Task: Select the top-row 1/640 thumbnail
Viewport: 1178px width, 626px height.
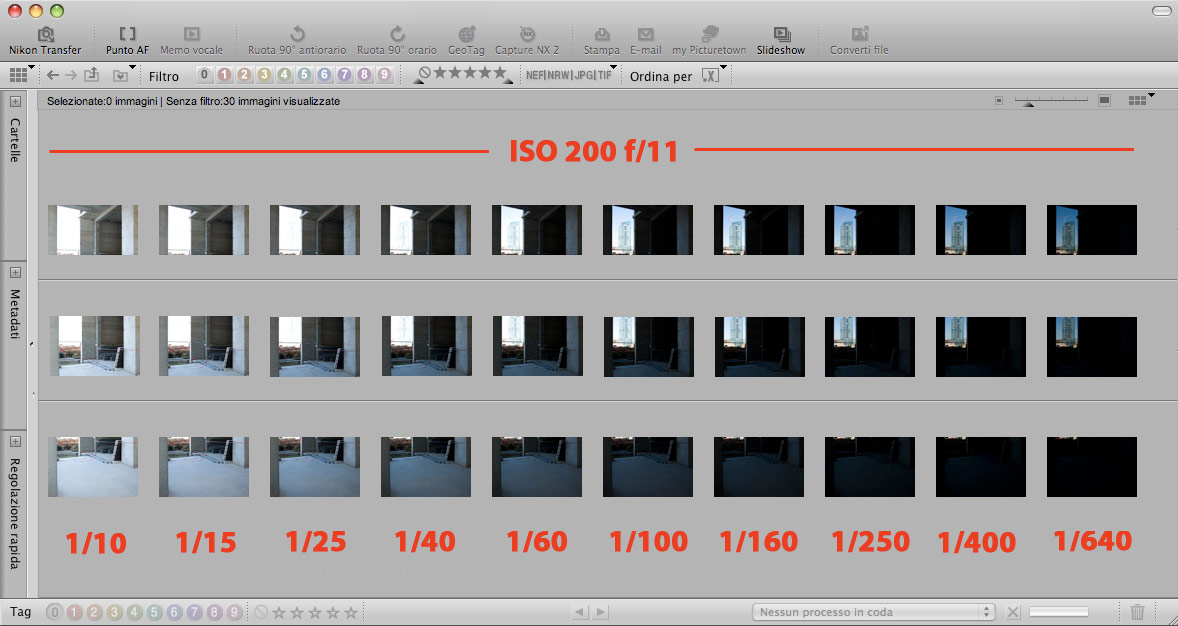Action: click(1092, 230)
